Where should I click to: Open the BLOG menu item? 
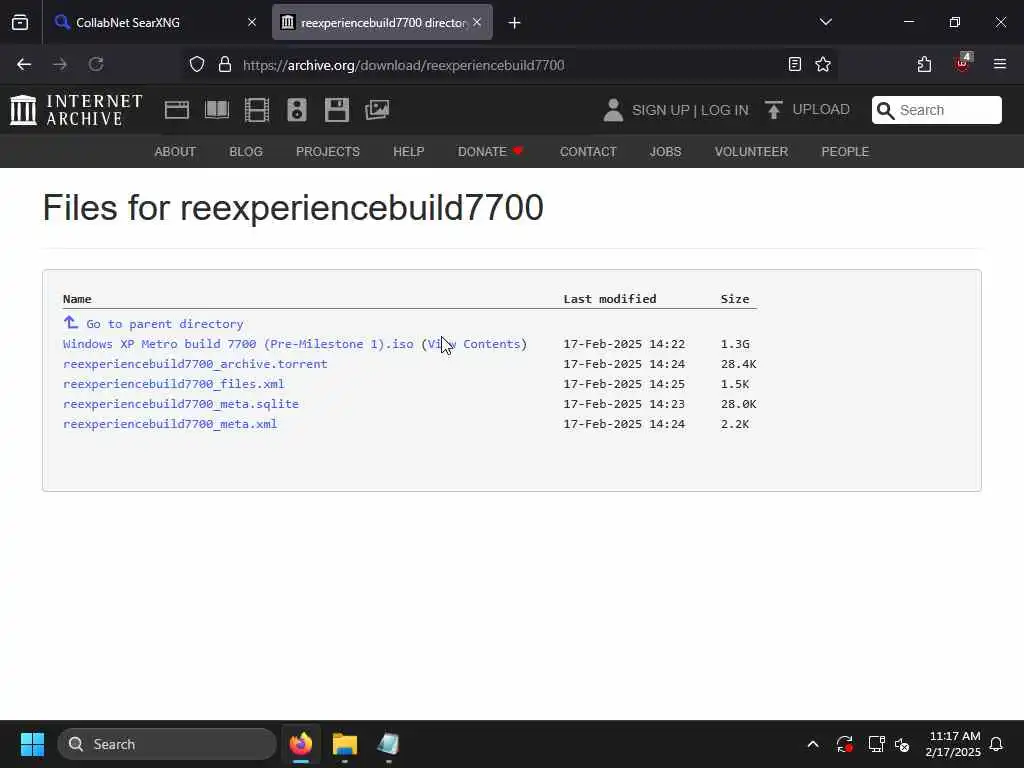246,152
